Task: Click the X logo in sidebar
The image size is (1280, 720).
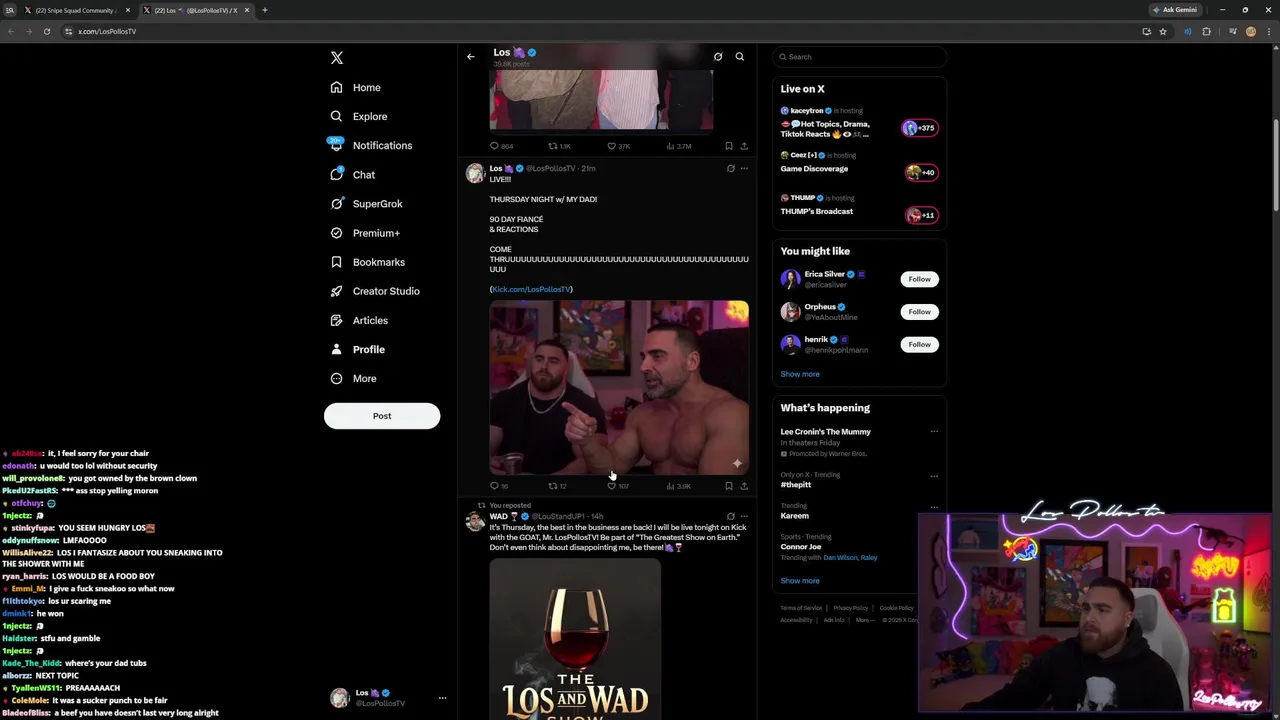Action: 337,58
